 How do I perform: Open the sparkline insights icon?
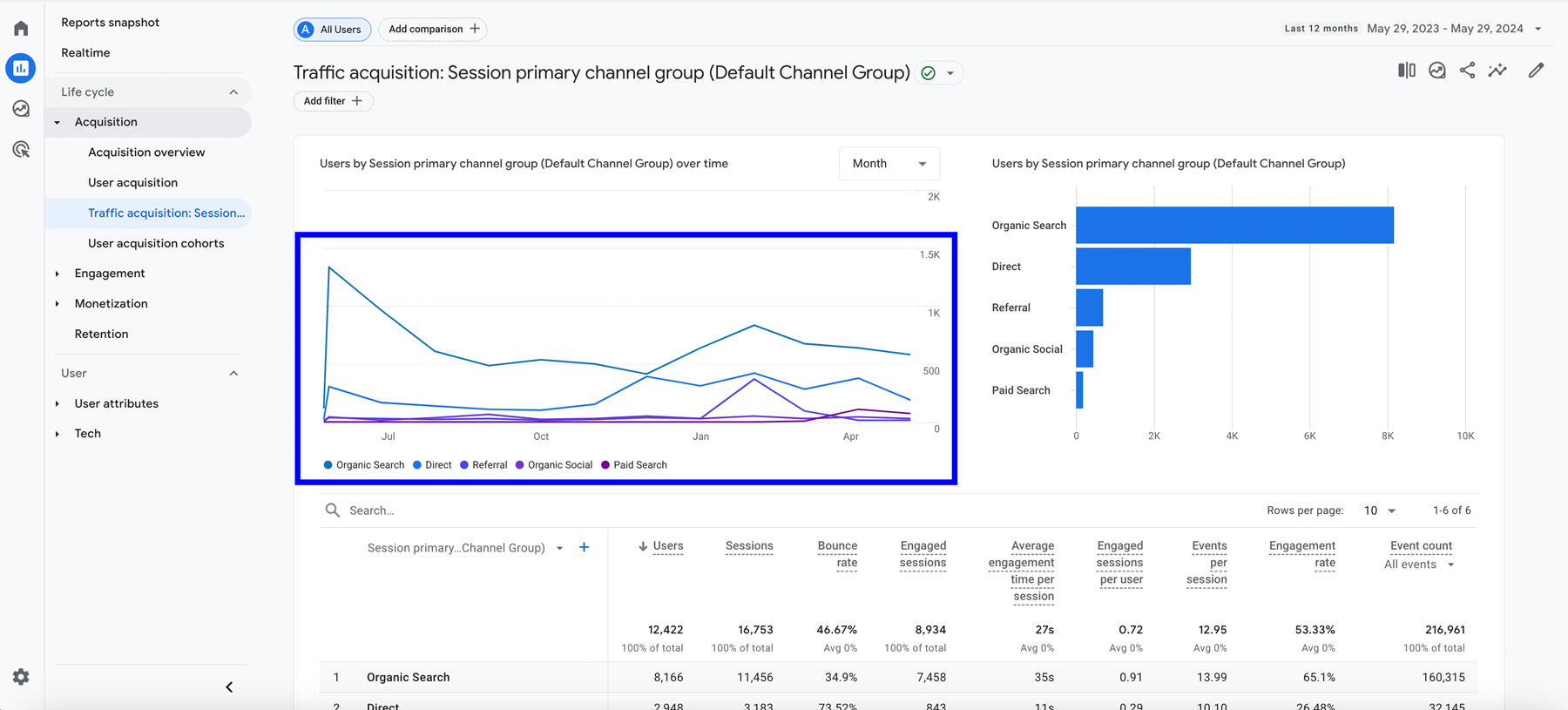pyautogui.click(x=1497, y=71)
